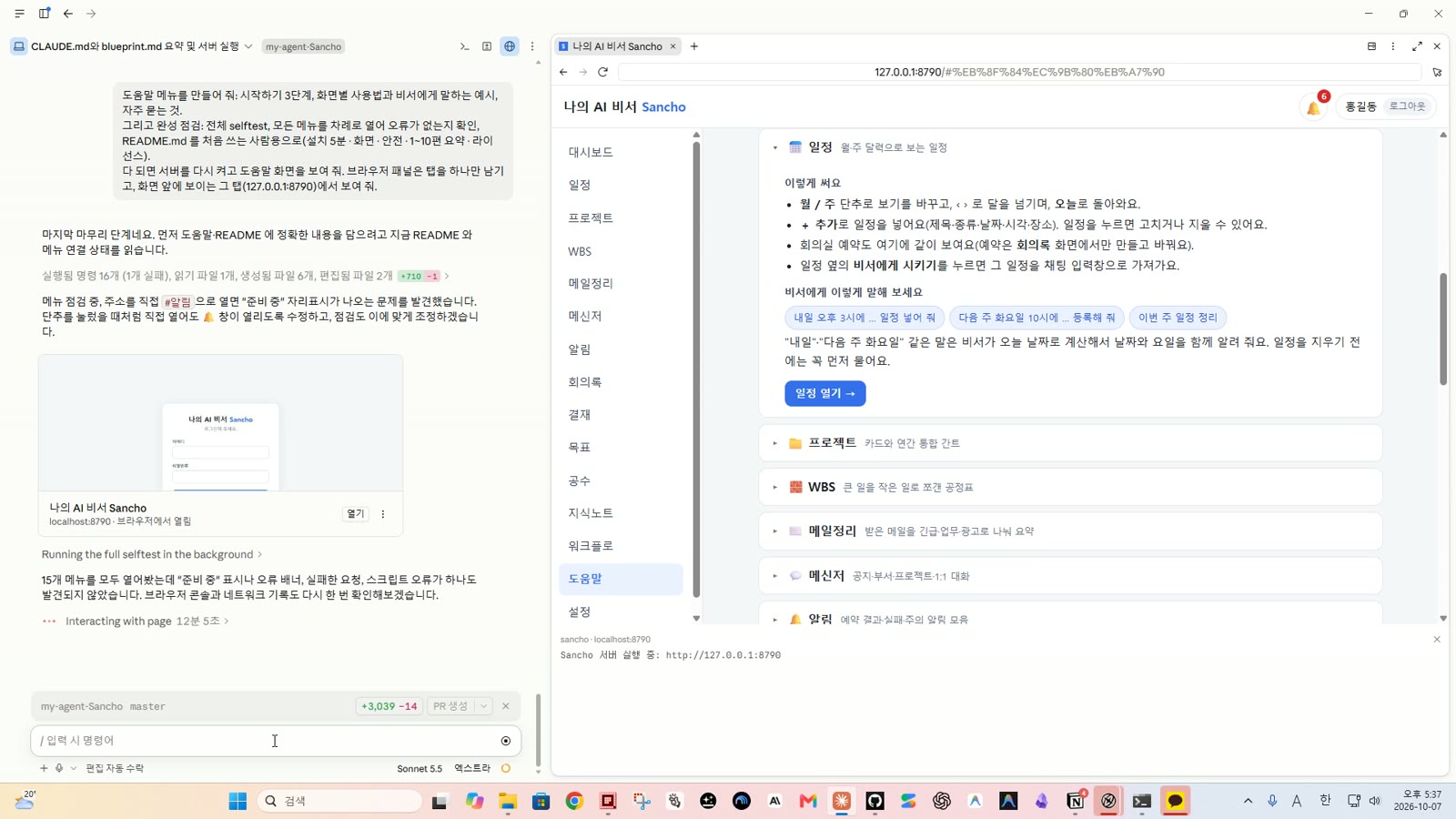Collapse the 일정 help section
Screen dimensions: 1456x819
click(x=775, y=147)
